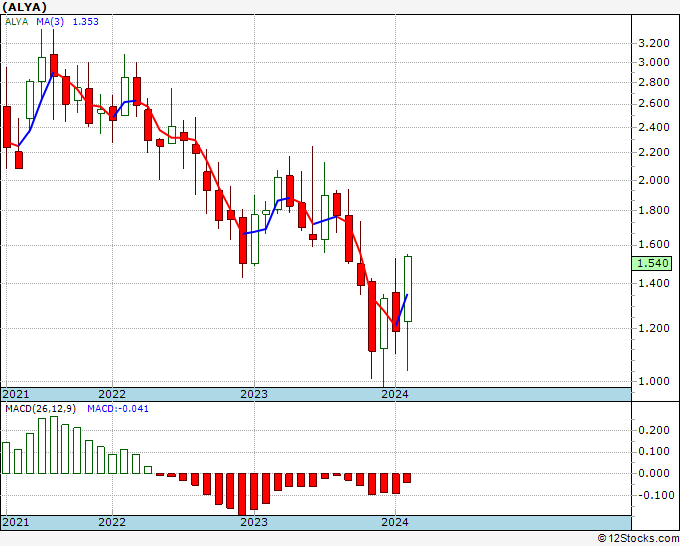680x546 pixels.
Task: Click 2024 on the MACD panel timeline
Action: tap(395, 522)
